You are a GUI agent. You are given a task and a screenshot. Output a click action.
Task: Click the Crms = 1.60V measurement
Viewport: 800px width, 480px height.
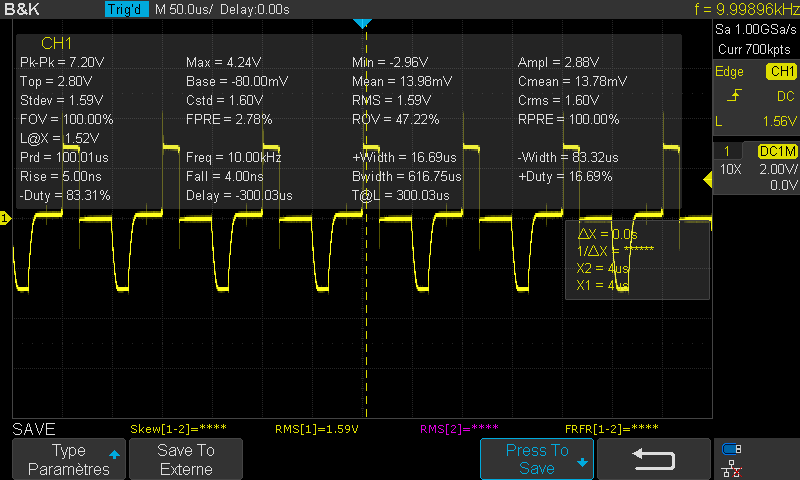(558, 100)
